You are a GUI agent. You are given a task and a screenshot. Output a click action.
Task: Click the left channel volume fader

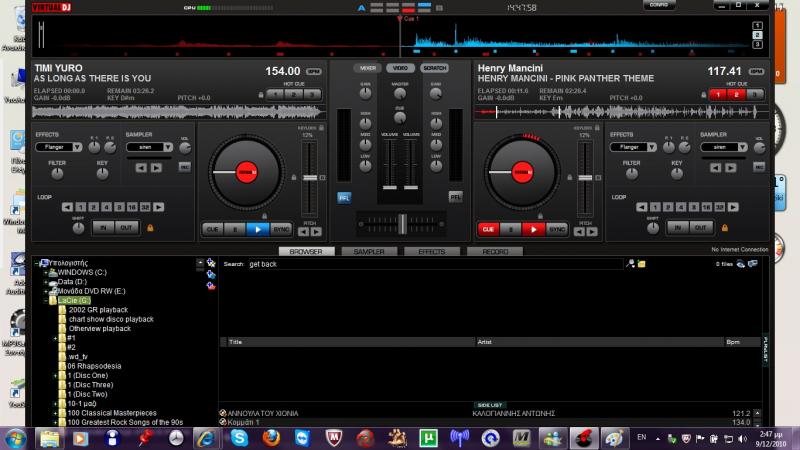coord(390,187)
